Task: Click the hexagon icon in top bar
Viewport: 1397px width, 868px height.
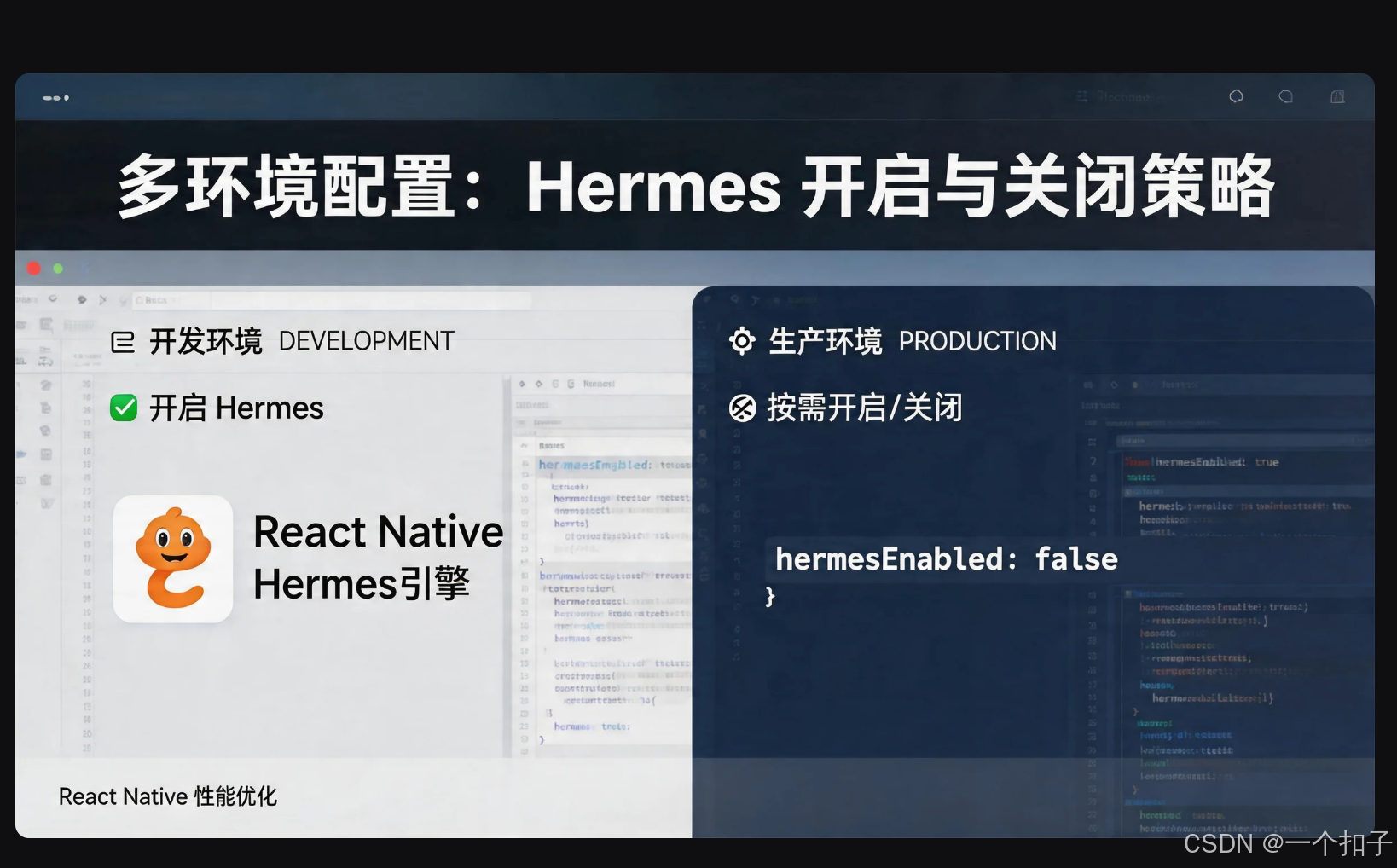Action: coord(1236,96)
